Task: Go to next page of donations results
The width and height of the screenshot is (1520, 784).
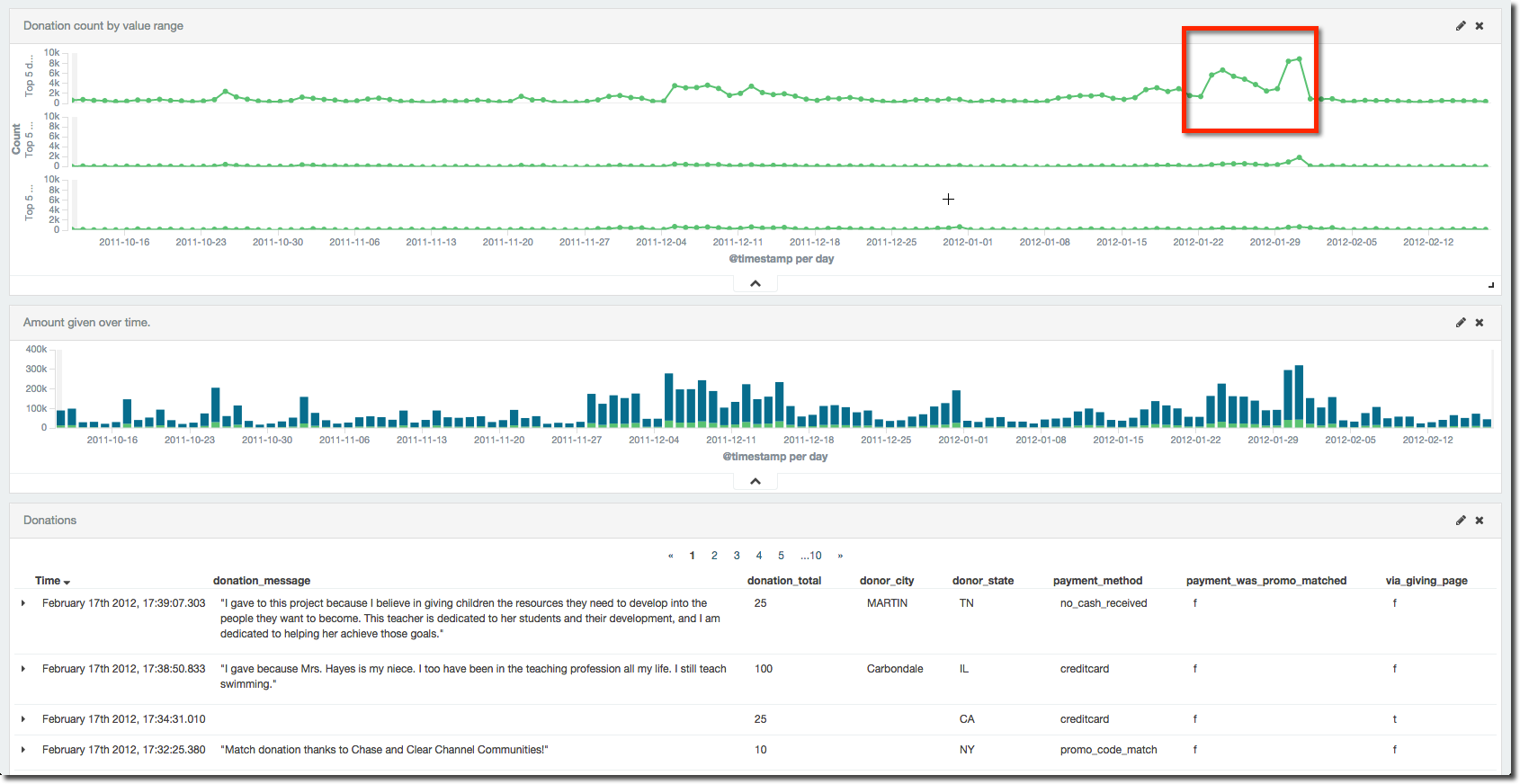Action: (x=840, y=556)
